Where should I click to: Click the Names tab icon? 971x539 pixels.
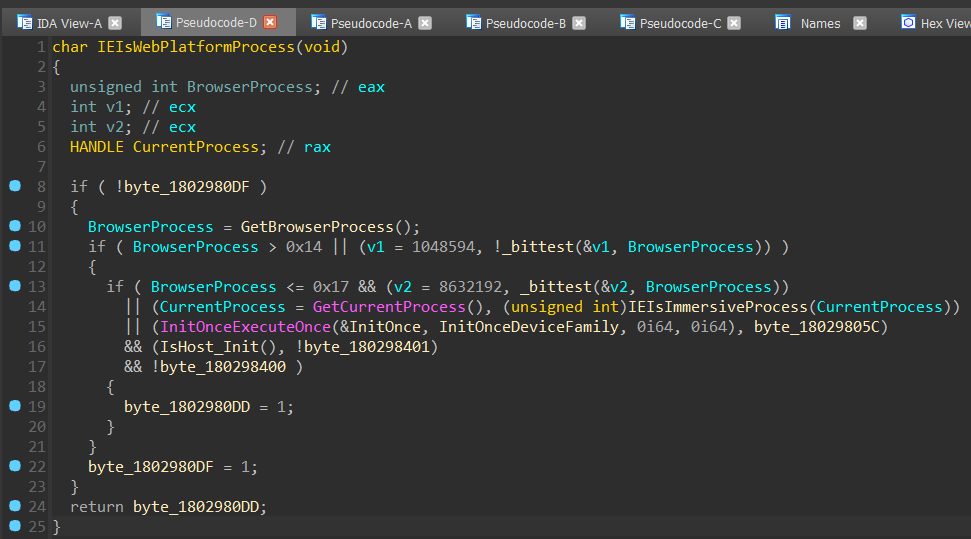click(x=783, y=23)
